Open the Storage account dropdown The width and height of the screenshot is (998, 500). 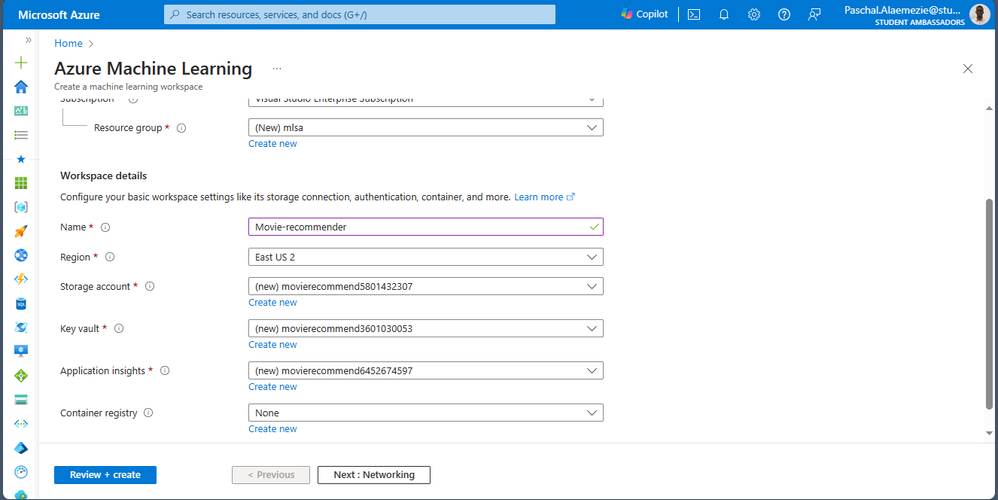pos(425,286)
